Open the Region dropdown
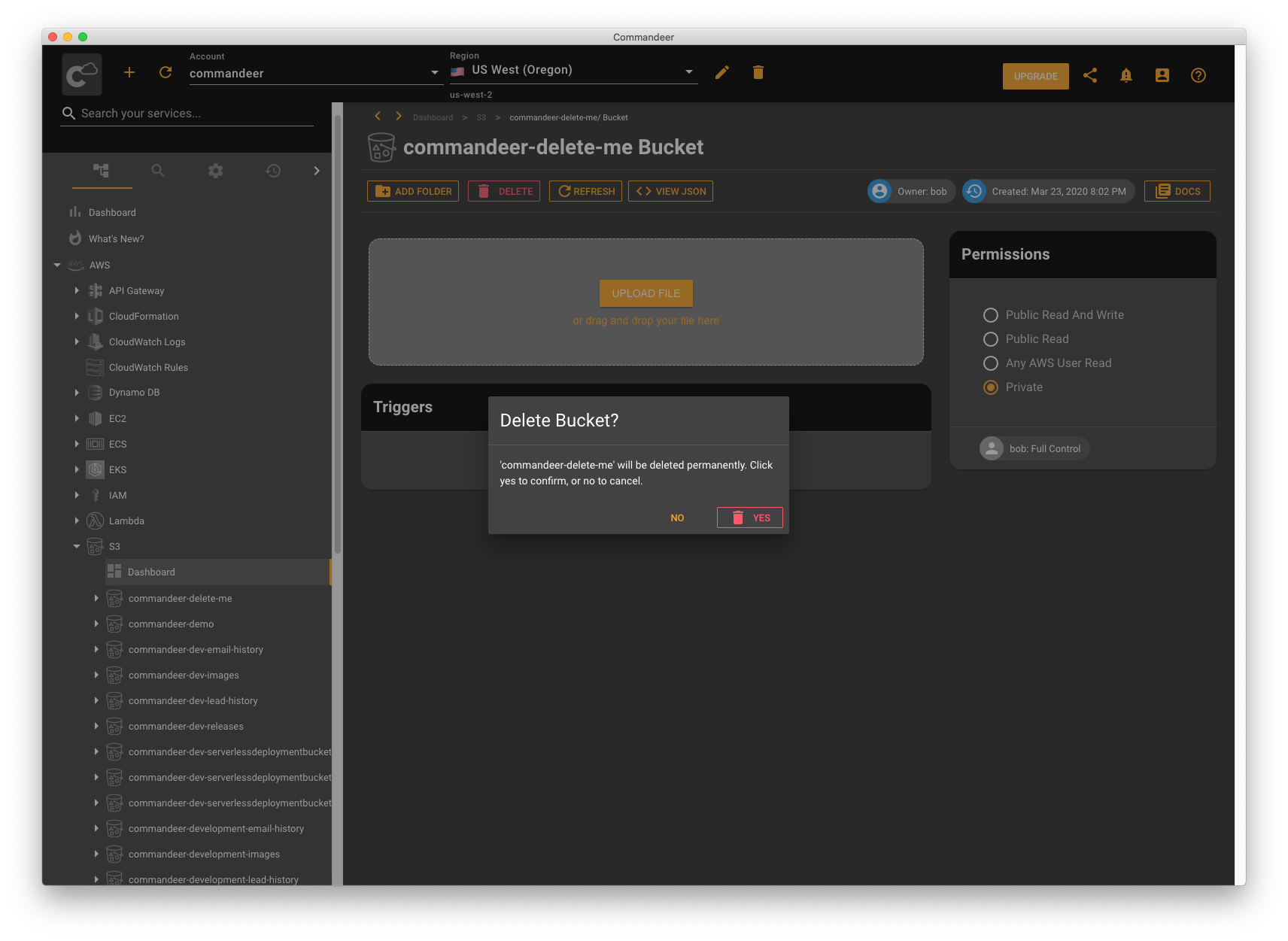The height and width of the screenshot is (941, 1288). click(574, 71)
